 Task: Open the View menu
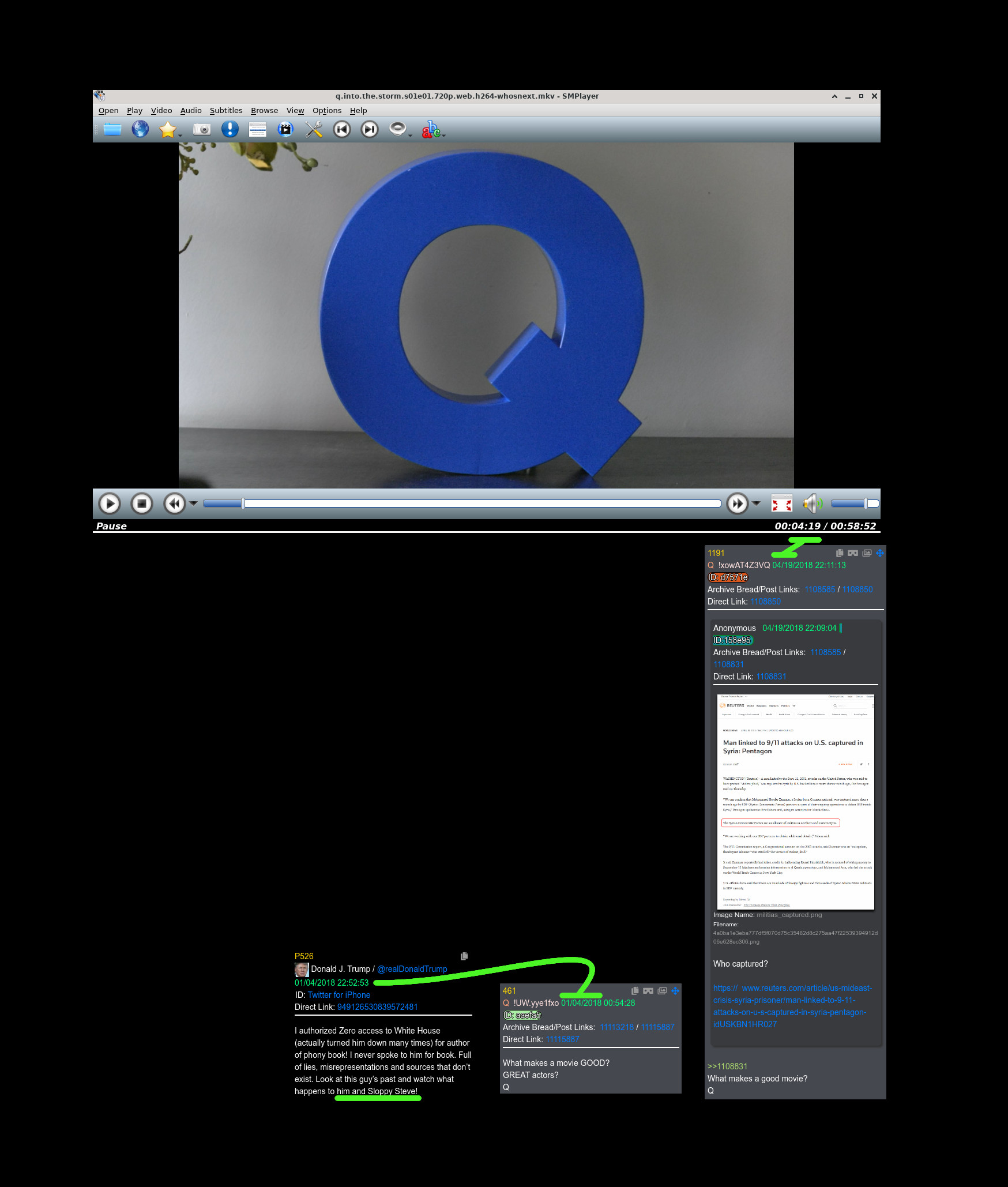pyautogui.click(x=295, y=110)
